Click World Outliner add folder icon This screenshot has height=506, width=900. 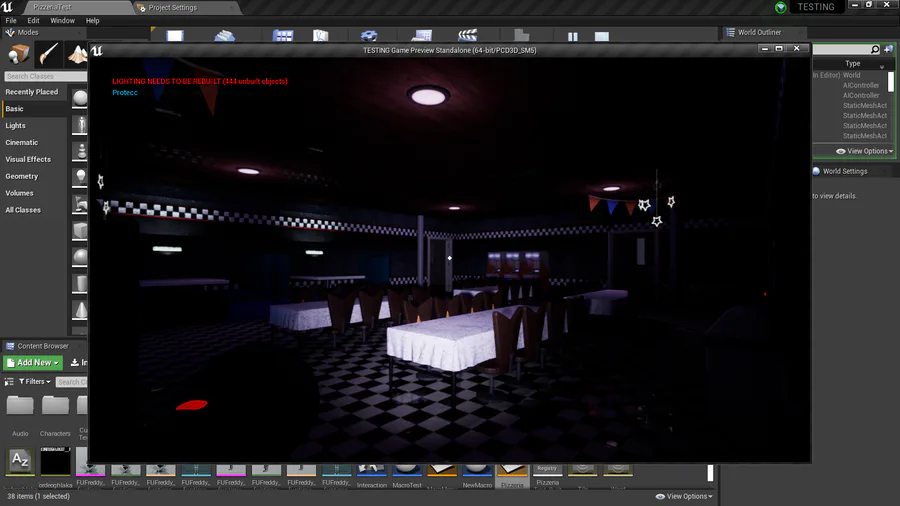click(x=889, y=49)
